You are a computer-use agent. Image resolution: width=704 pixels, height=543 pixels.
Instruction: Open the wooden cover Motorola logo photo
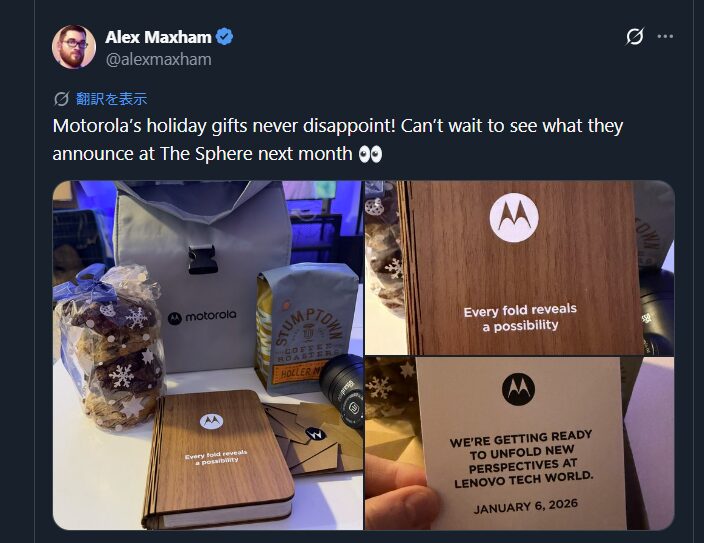pyautogui.click(x=519, y=268)
